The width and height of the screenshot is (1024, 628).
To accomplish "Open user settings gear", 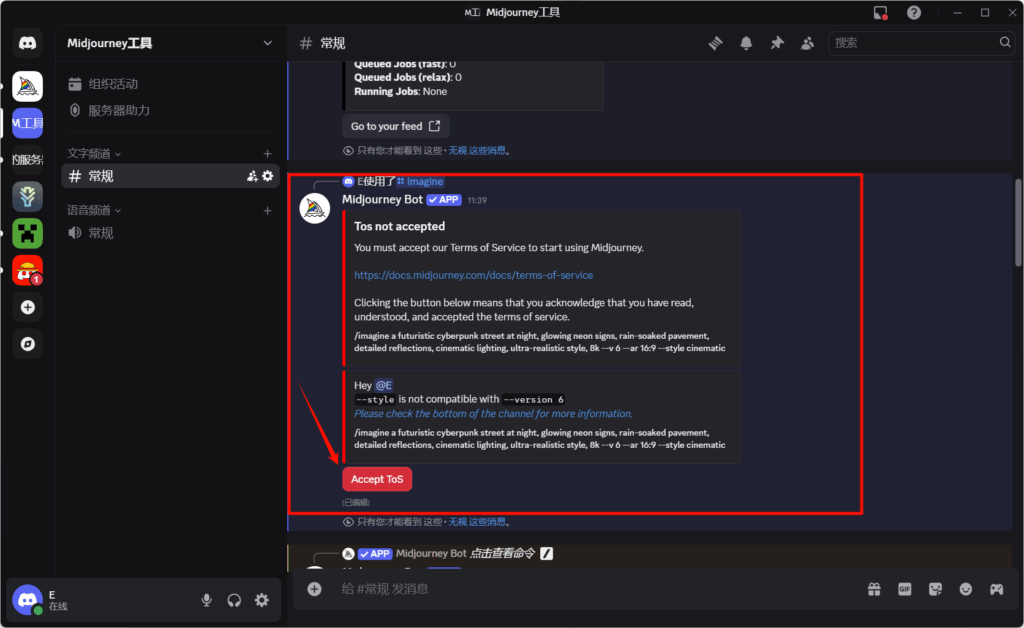I will [262, 600].
